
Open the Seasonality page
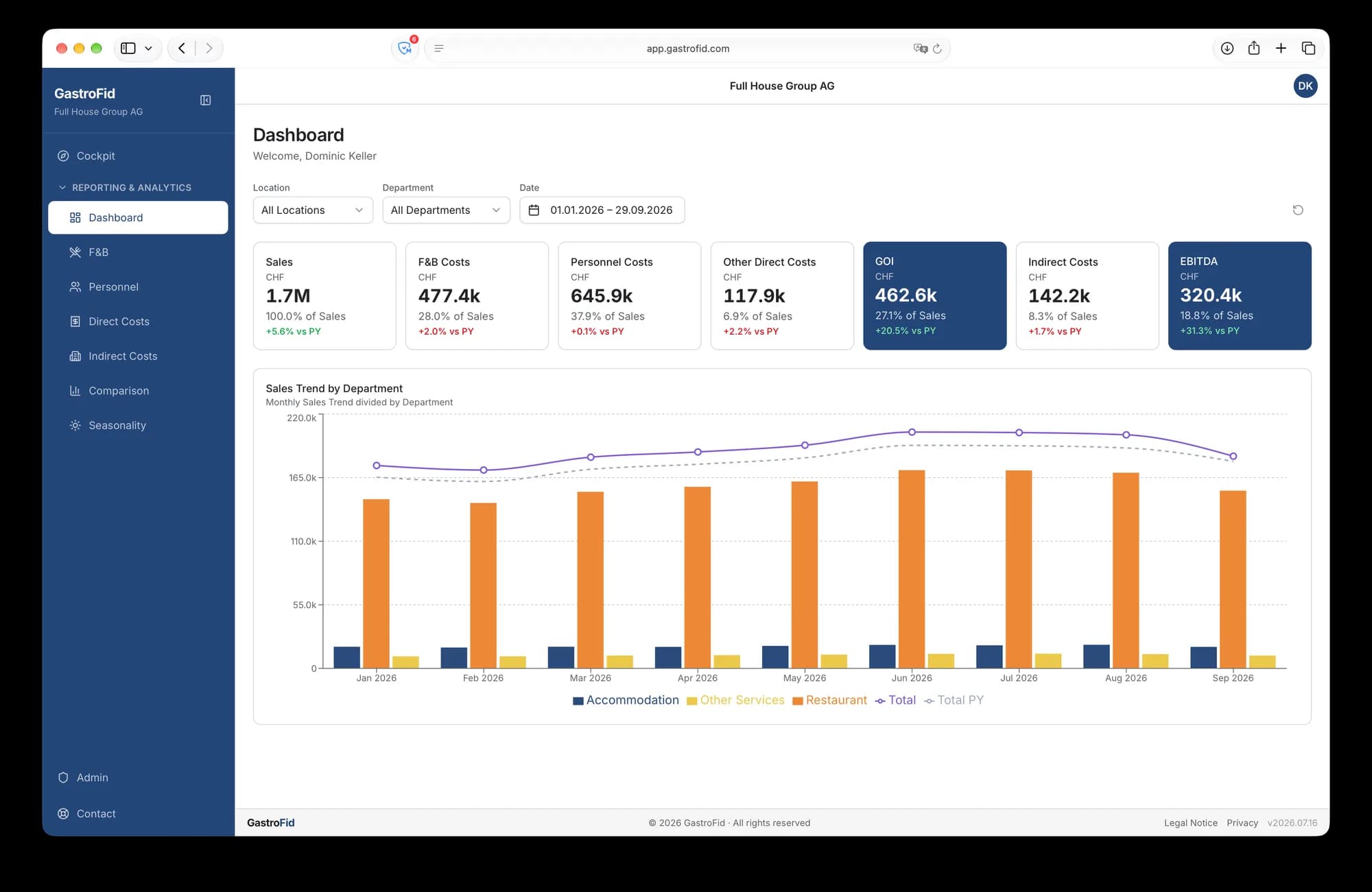138,425
